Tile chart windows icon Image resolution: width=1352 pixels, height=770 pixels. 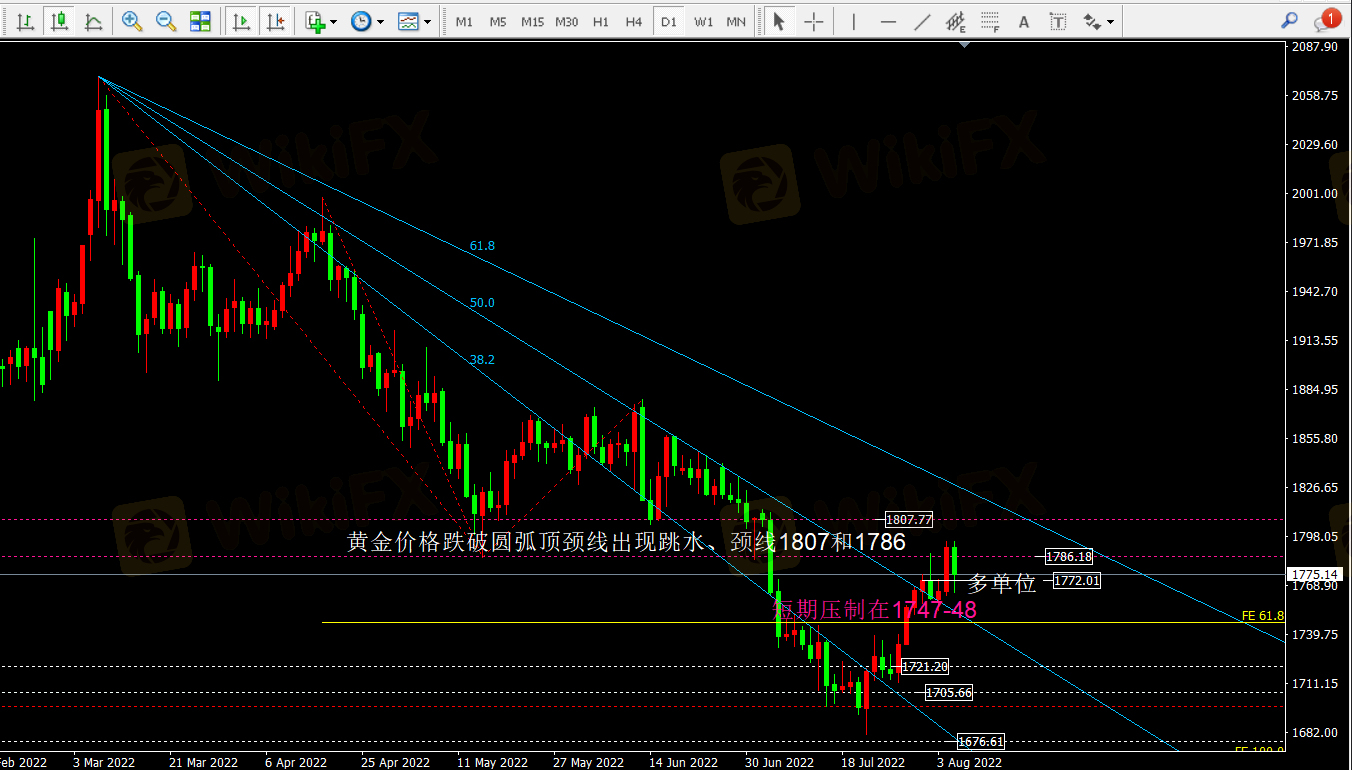click(x=200, y=21)
